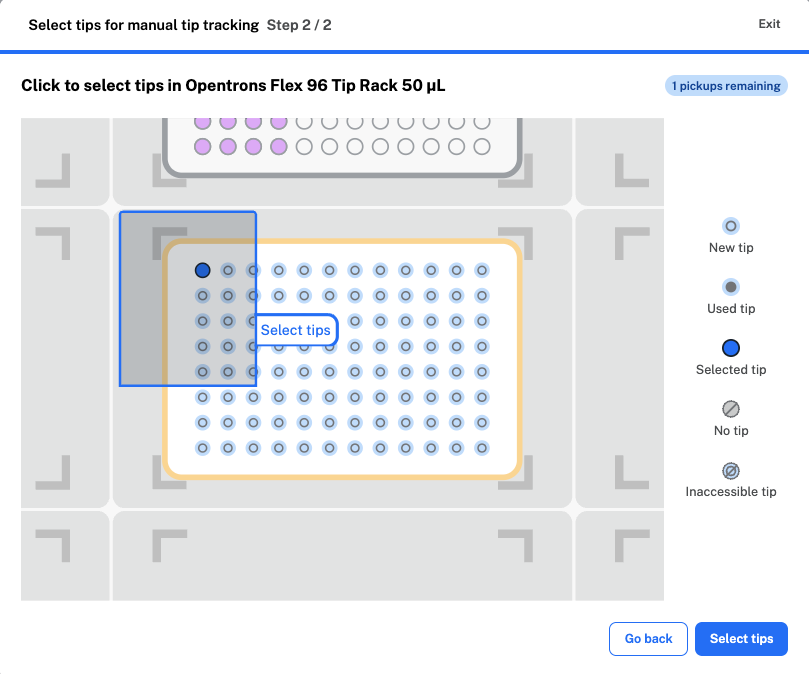Click the 1 pickups remaining badge
This screenshot has width=809, height=674.
point(726,86)
